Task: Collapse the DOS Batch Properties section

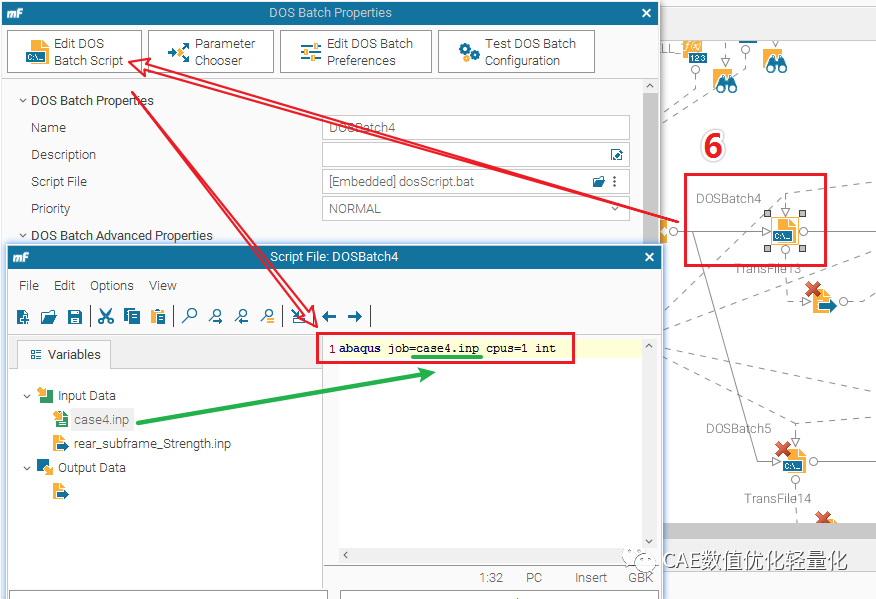Action: [23, 101]
